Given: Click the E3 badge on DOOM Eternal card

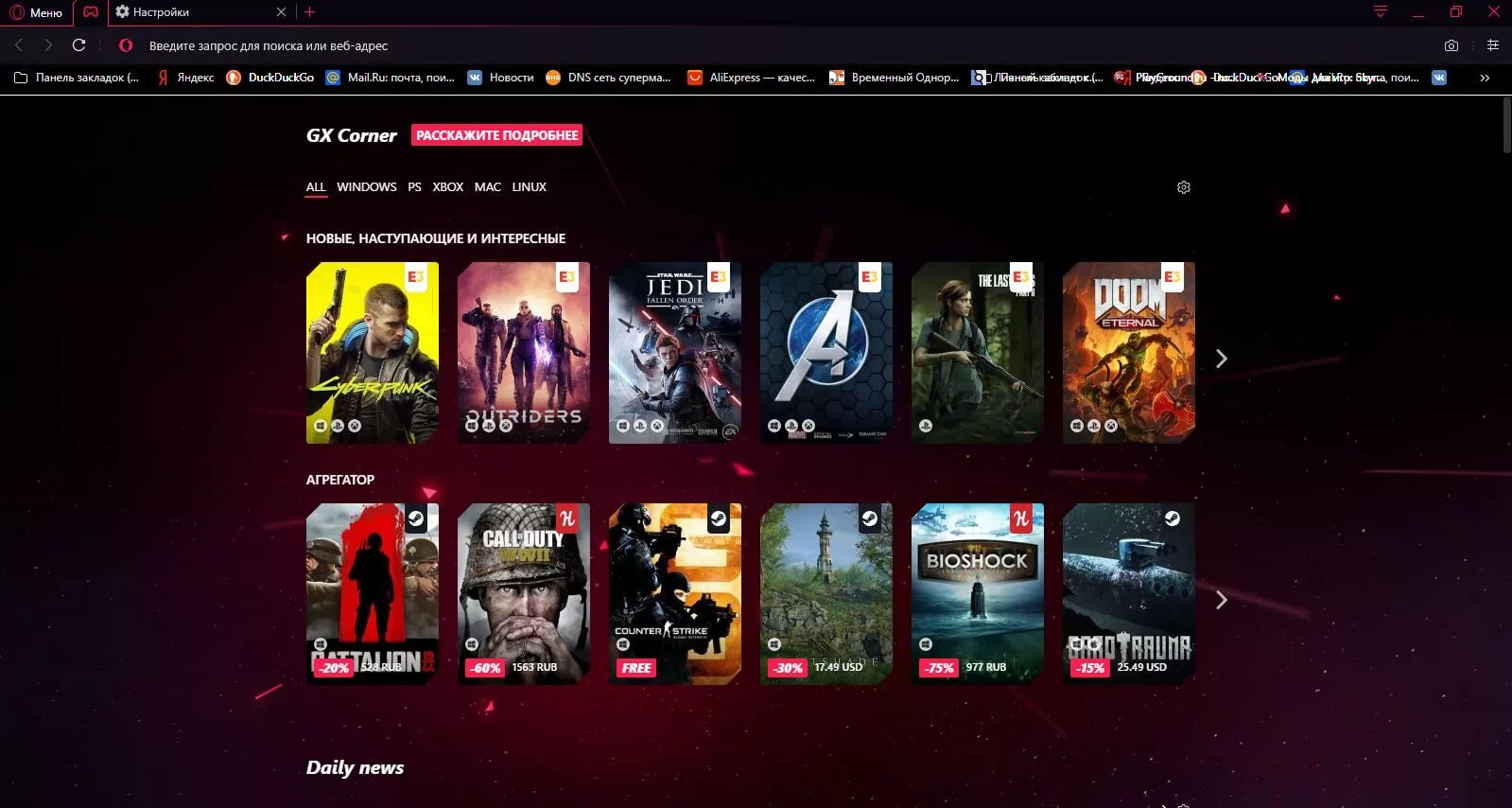Looking at the screenshot, I should (1173, 276).
